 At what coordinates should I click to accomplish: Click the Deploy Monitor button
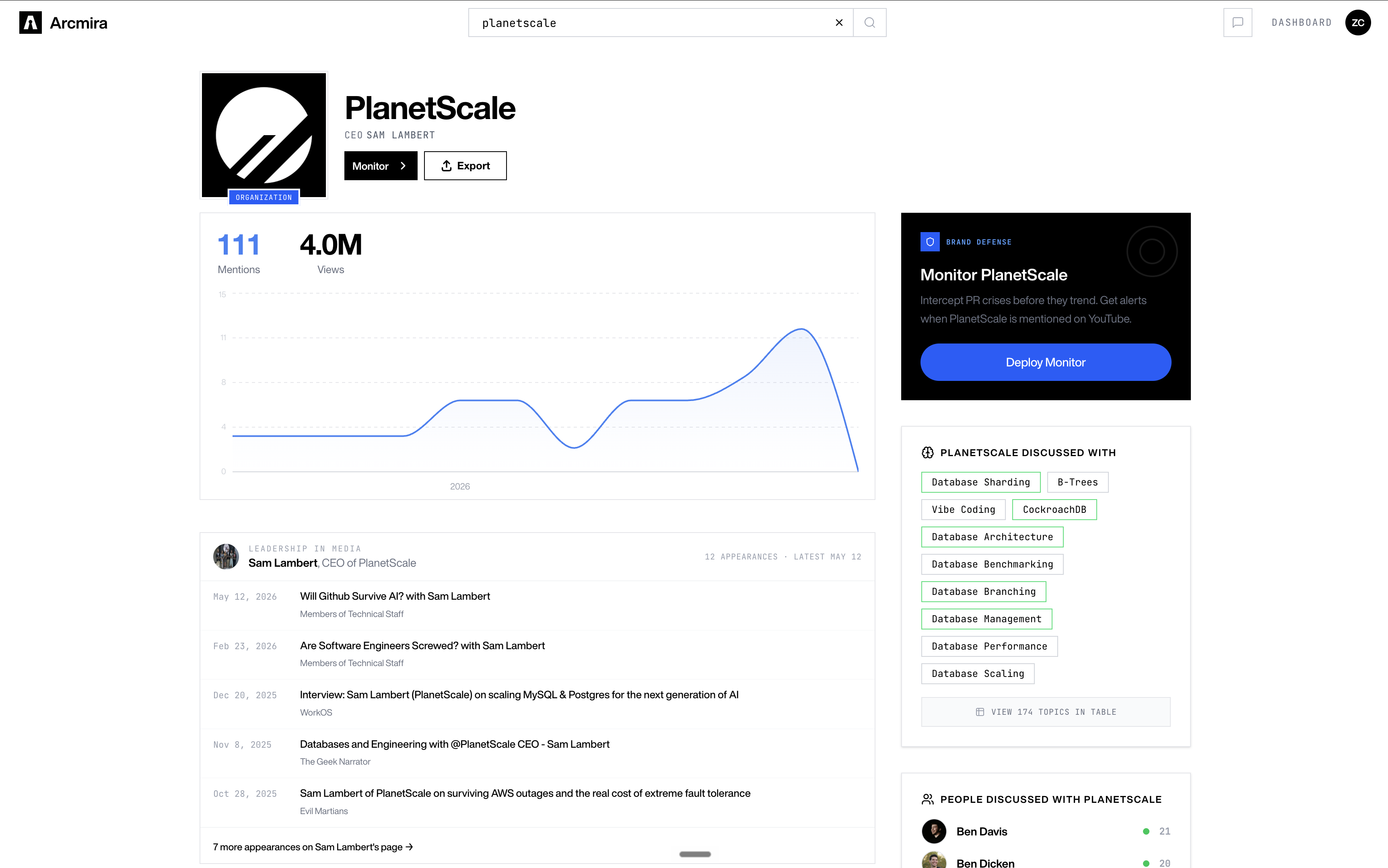1045,362
